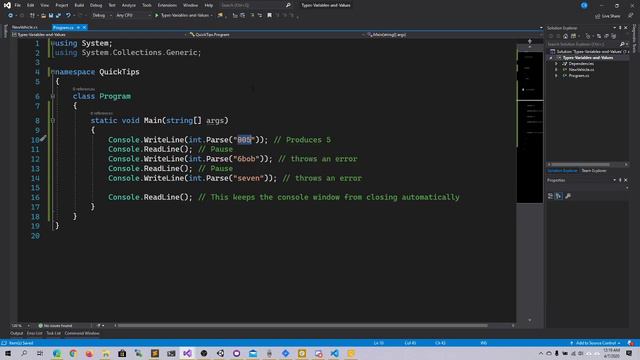The width and height of the screenshot is (640, 360).
Task: Click the navigate backward toolbar icon
Action: 10,16
